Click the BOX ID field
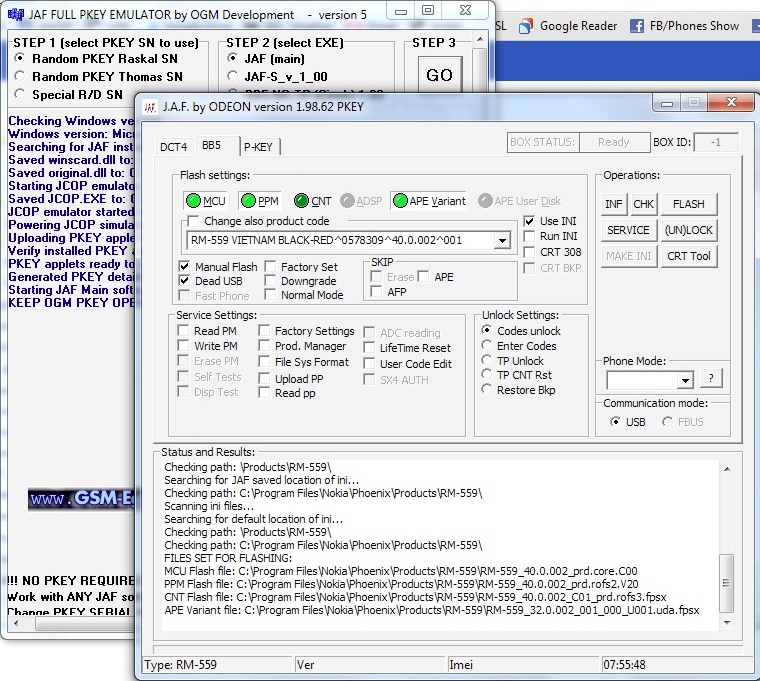Viewport: 760px width, 681px height. (x=716, y=142)
